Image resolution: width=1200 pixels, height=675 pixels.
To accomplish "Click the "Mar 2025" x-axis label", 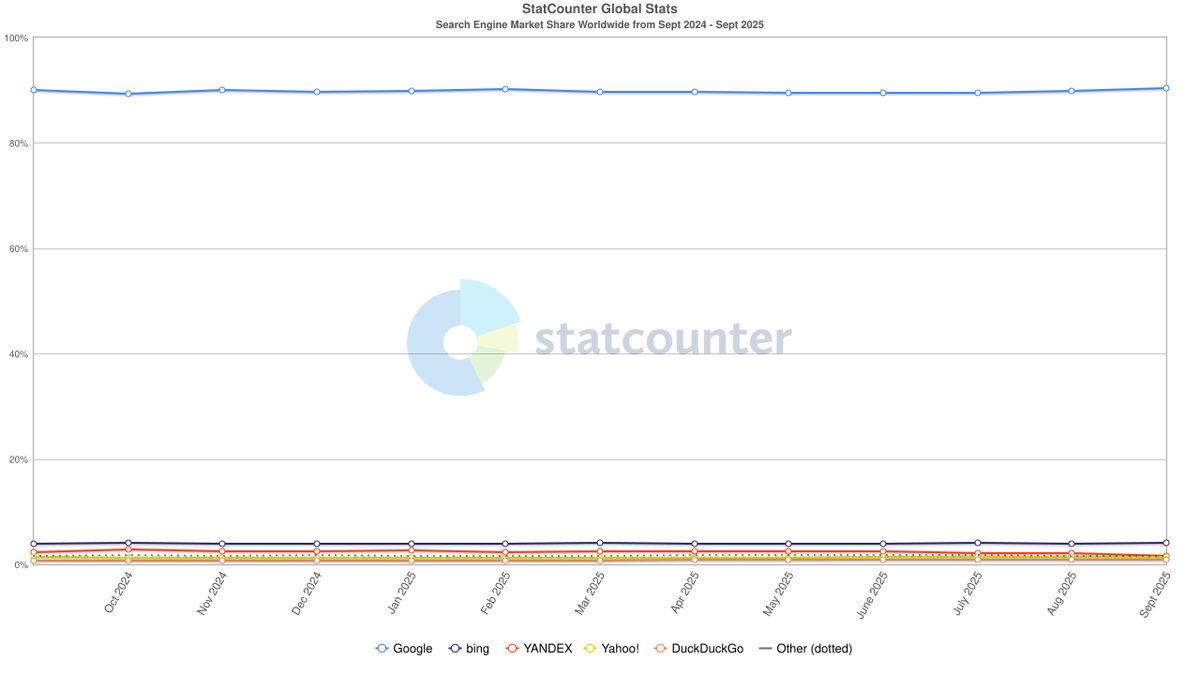I will click(x=590, y=592).
